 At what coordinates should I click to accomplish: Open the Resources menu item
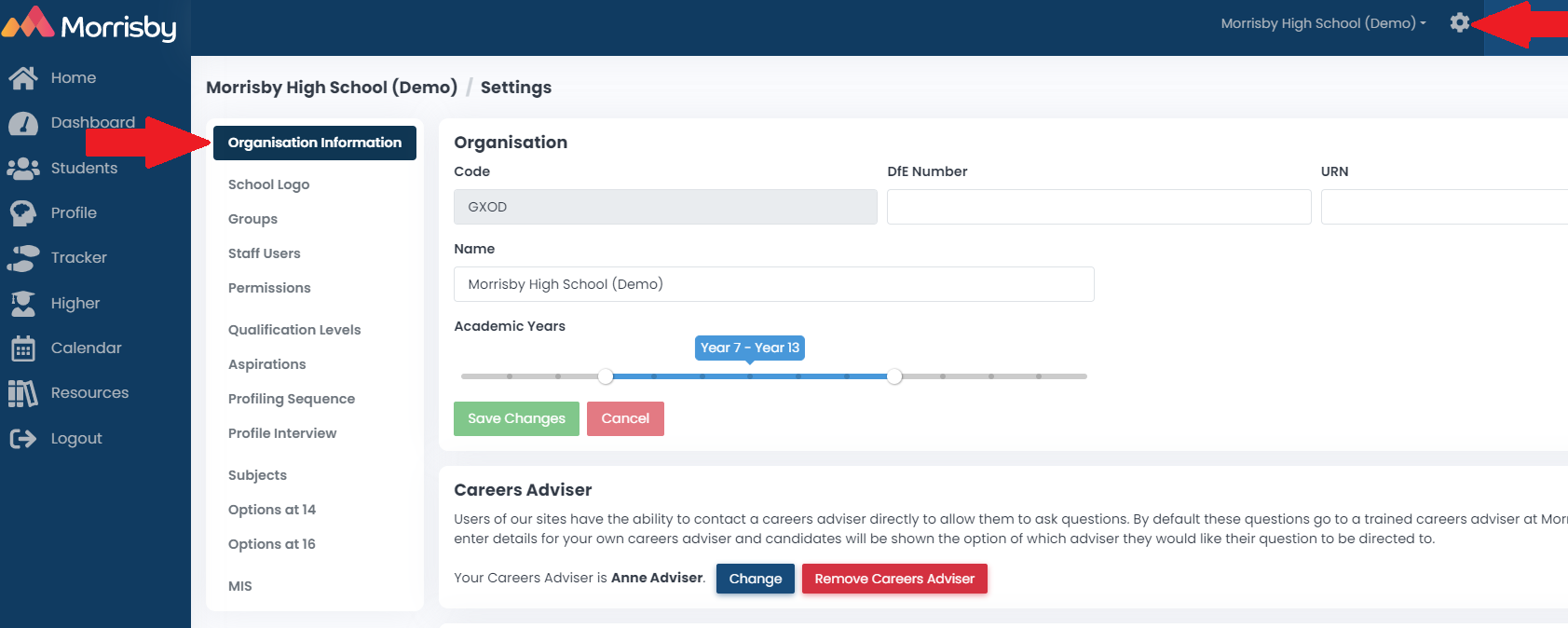90,393
